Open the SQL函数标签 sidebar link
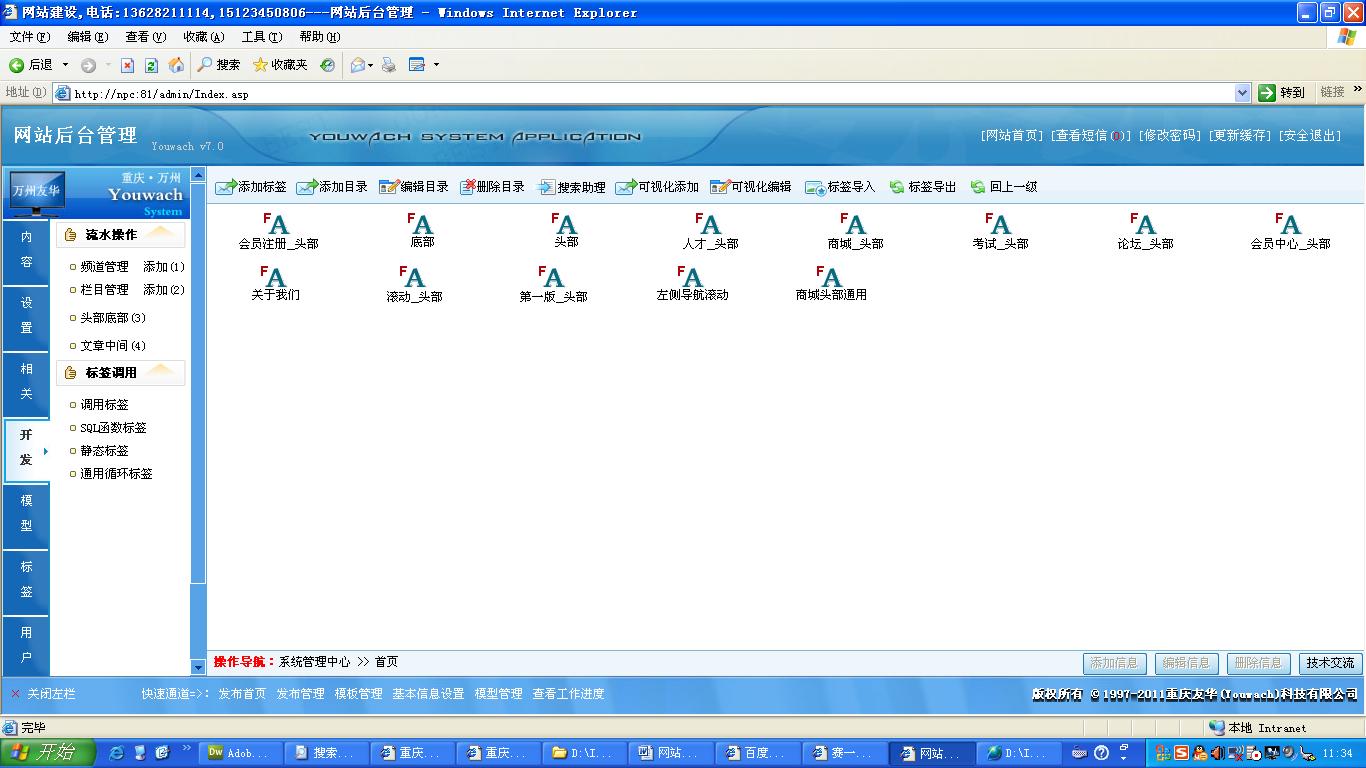 113,428
